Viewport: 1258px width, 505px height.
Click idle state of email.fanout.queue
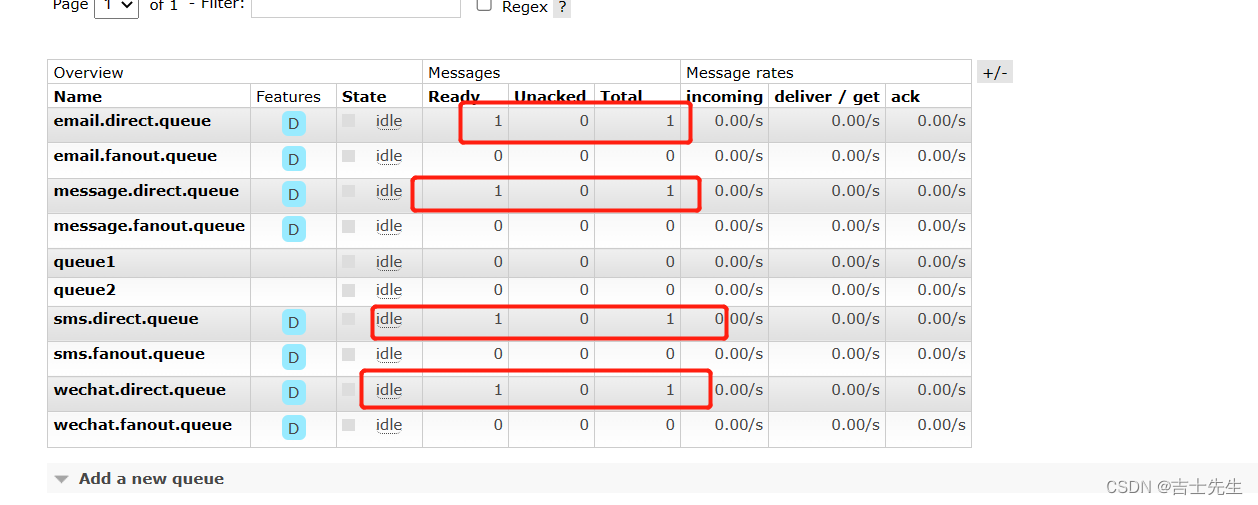[x=389, y=156]
